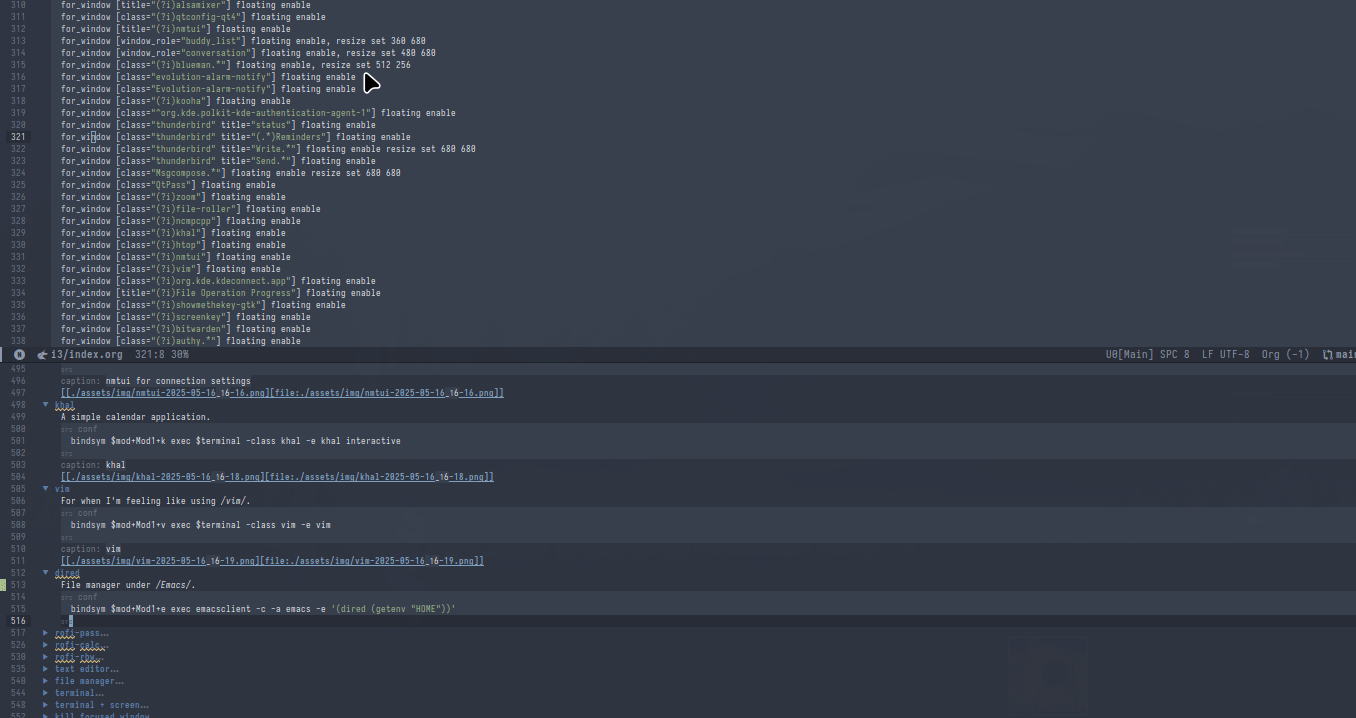Expand the folded text editor heading
The image size is (1356, 718).
(x=46, y=669)
